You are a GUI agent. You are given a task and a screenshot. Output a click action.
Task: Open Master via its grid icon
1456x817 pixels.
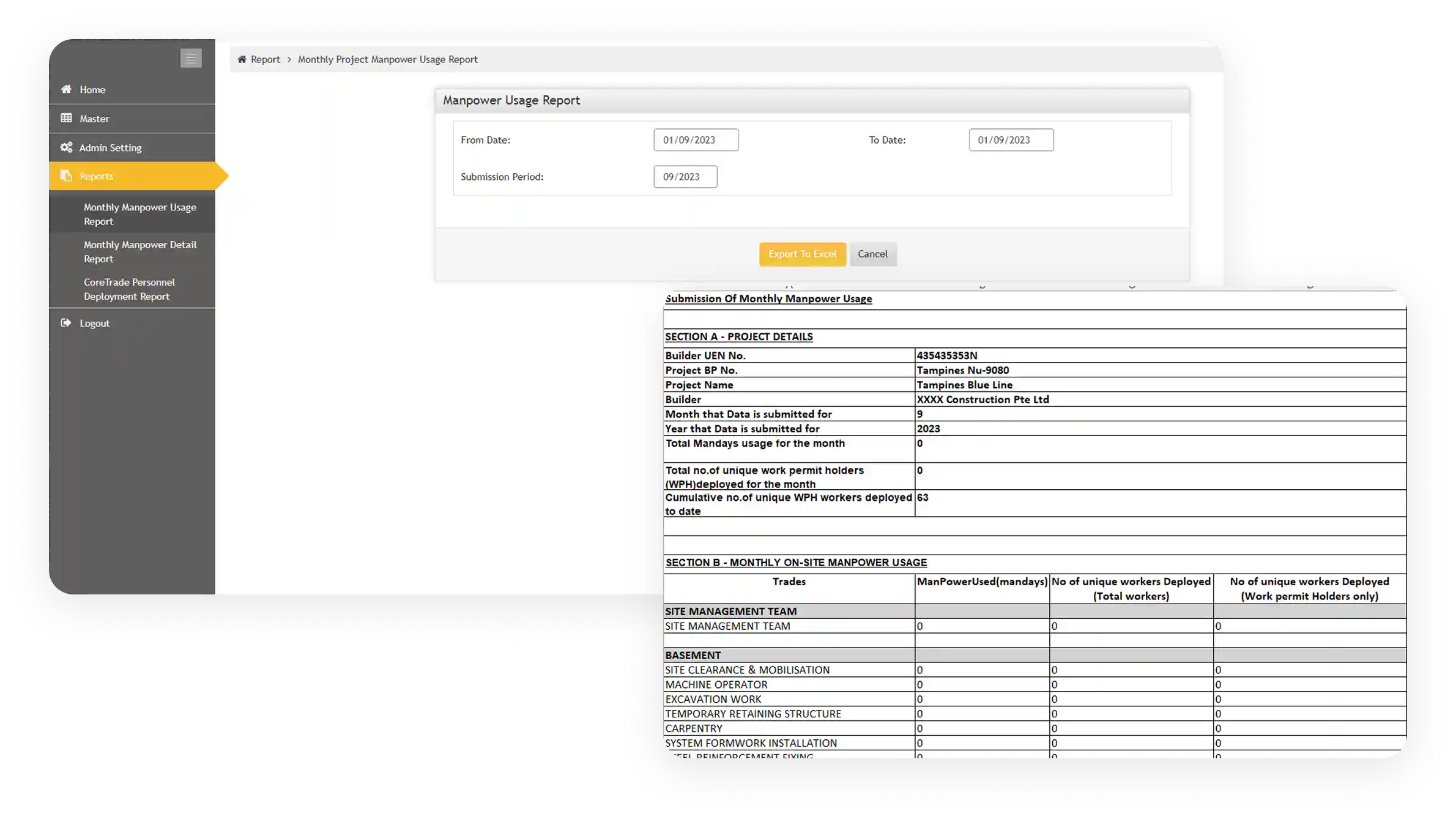[67, 118]
